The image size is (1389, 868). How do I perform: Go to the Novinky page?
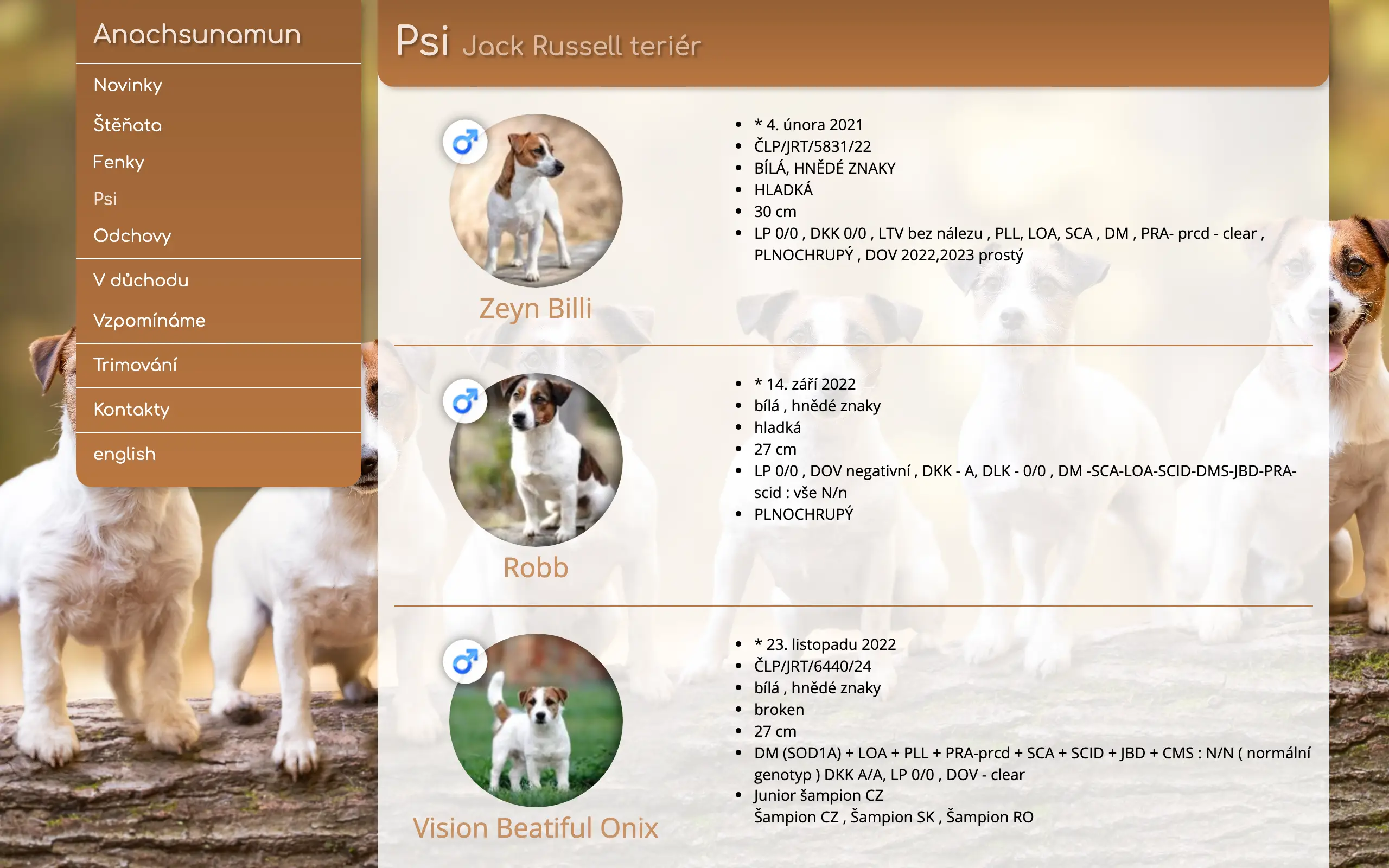tap(128, 85)
